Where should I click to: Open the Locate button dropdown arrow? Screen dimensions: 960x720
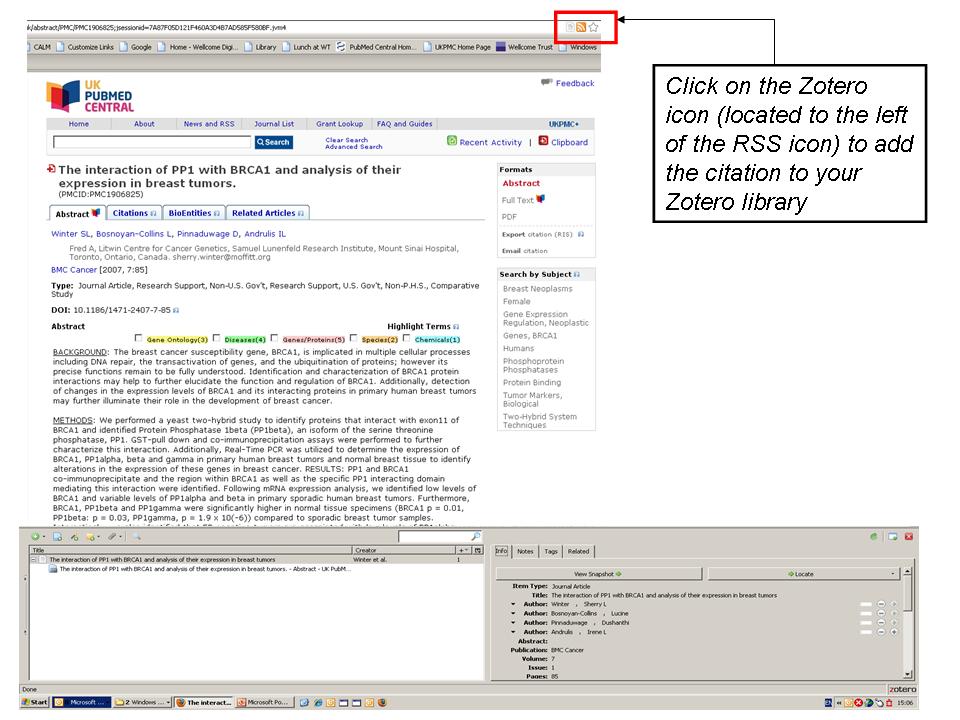click(x=893, y=574)
